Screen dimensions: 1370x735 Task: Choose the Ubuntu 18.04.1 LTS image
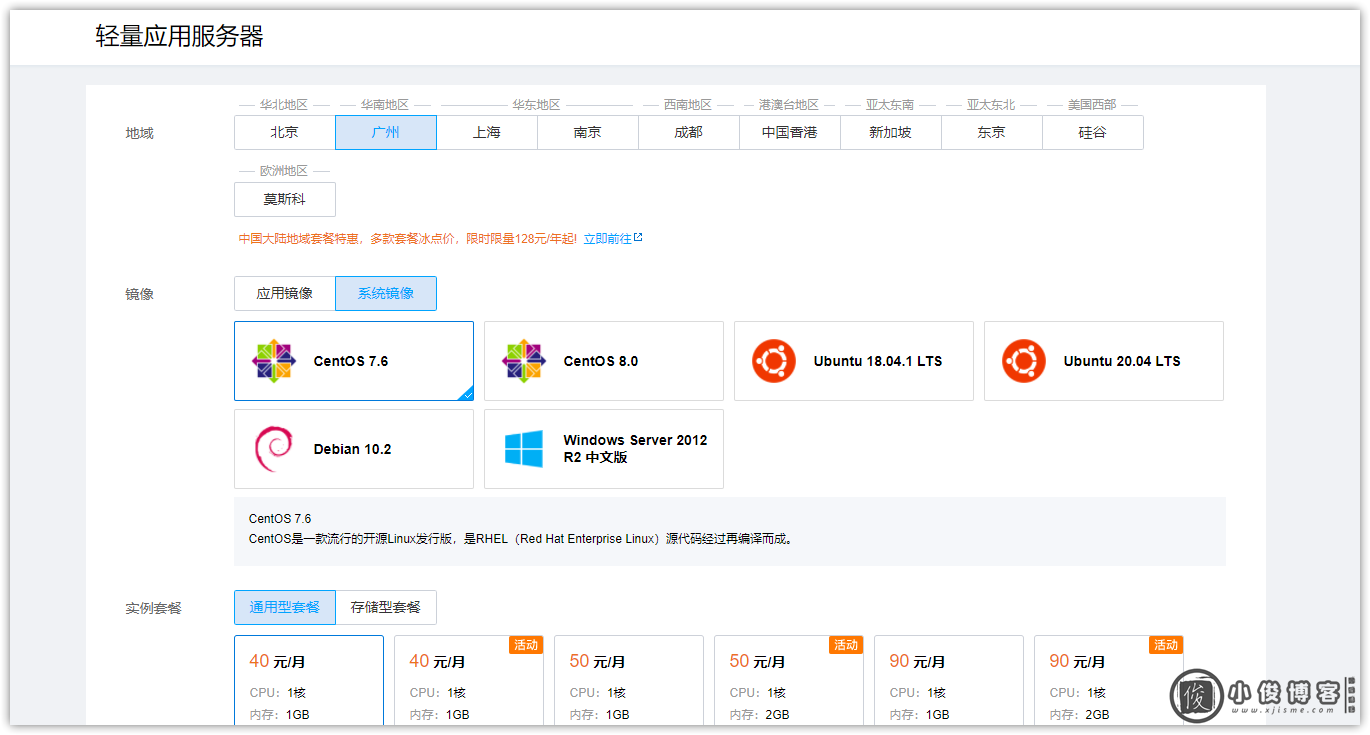pyautogui.click(x=853, y=361)
